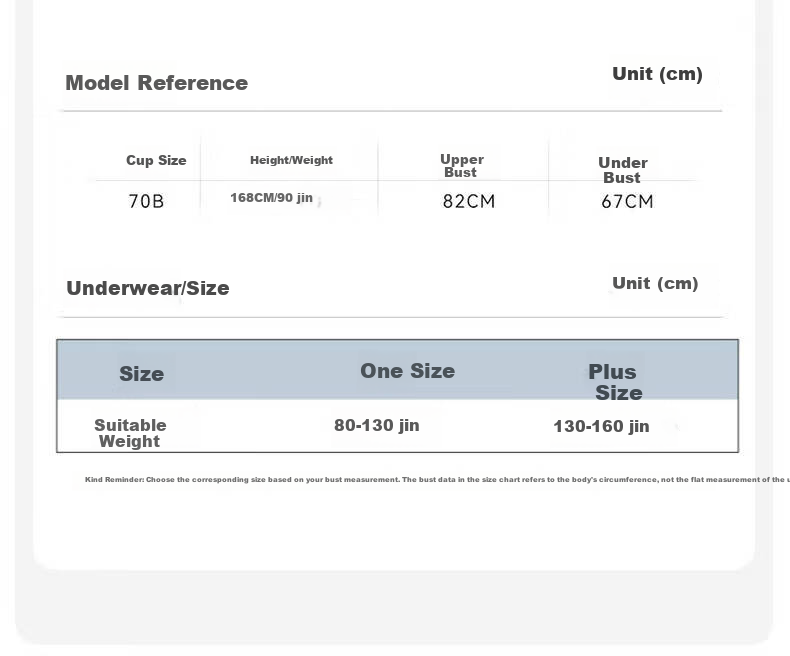Viewport: 790px width, 656px height.
Task: Select the 70B cup size value
Action: coord(146,202)
